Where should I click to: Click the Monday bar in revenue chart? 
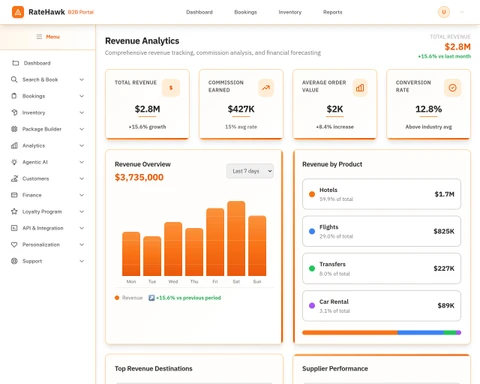point(131,254)
